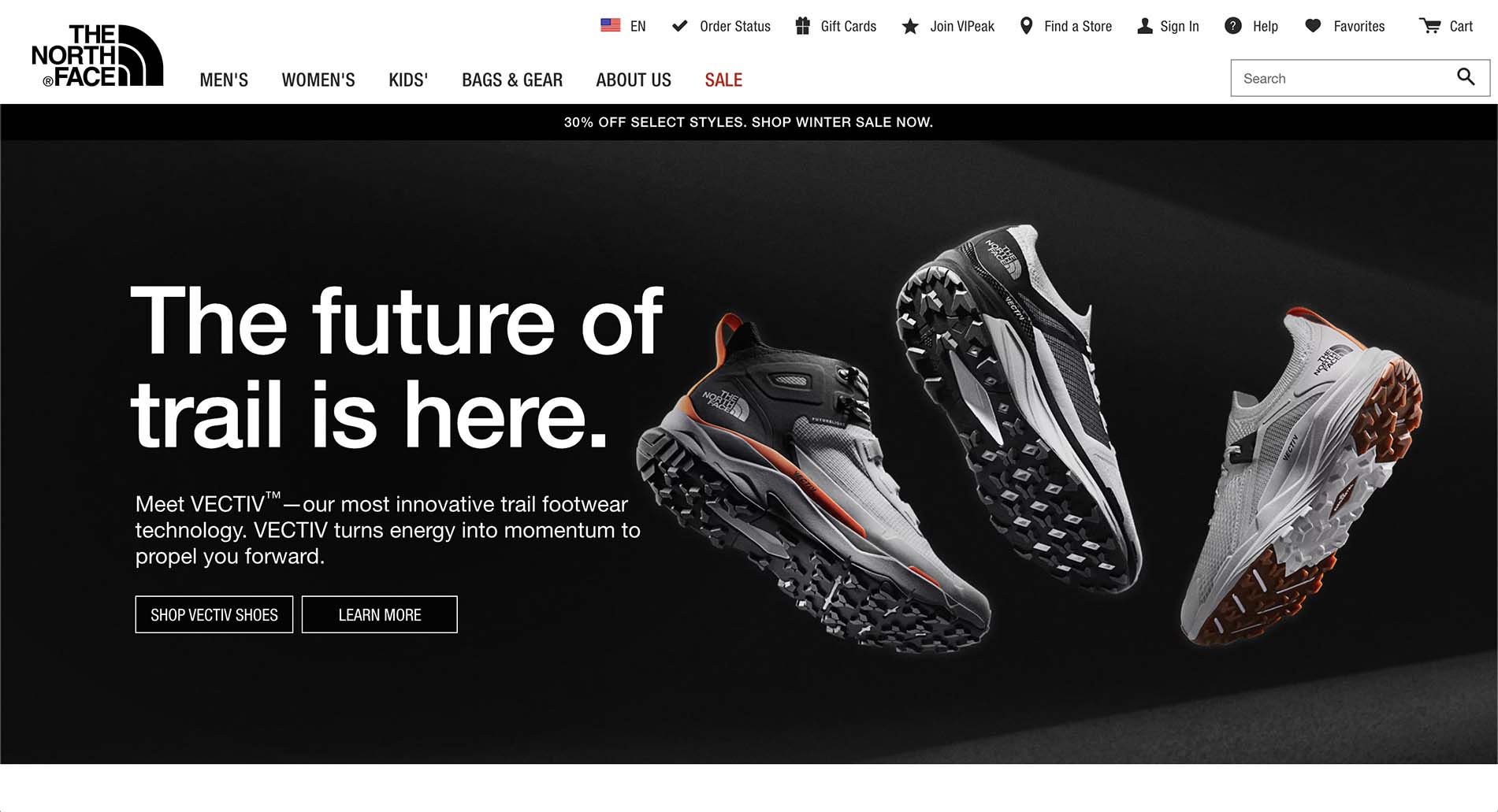Open the BAGS & GEAR menu
This screenshot has width=1498, height=812.
point(512,80)
